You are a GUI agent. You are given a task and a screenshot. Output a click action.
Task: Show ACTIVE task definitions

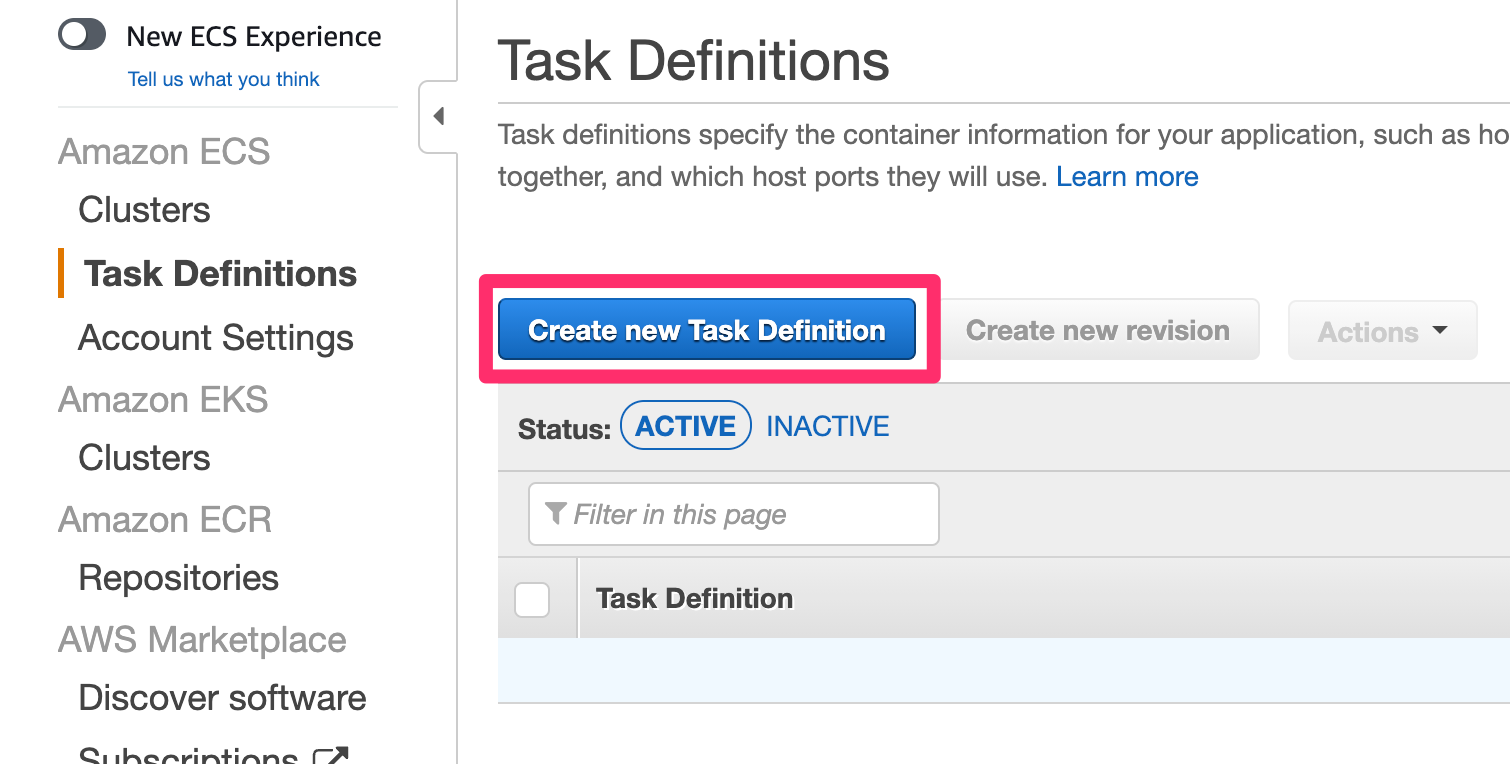pos(686,424)
